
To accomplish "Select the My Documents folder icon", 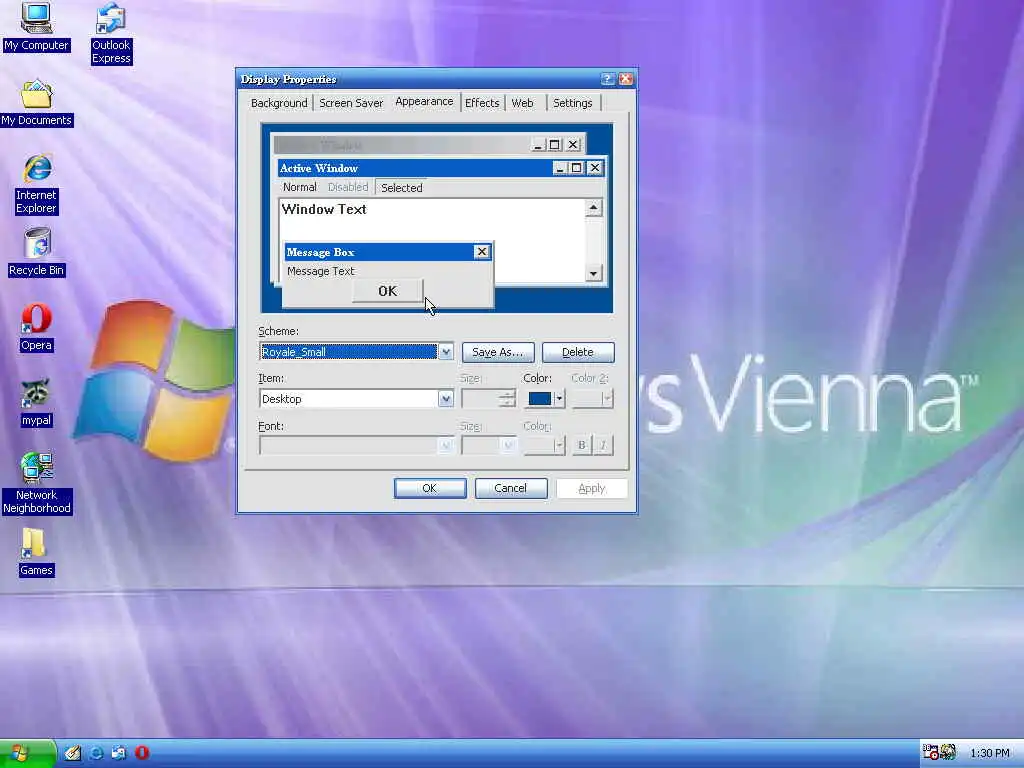I will 36,103.
